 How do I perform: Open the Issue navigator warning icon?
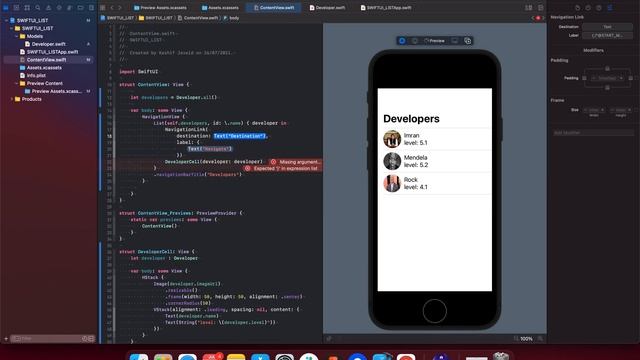pyautogui.click(x=48, y=7)
